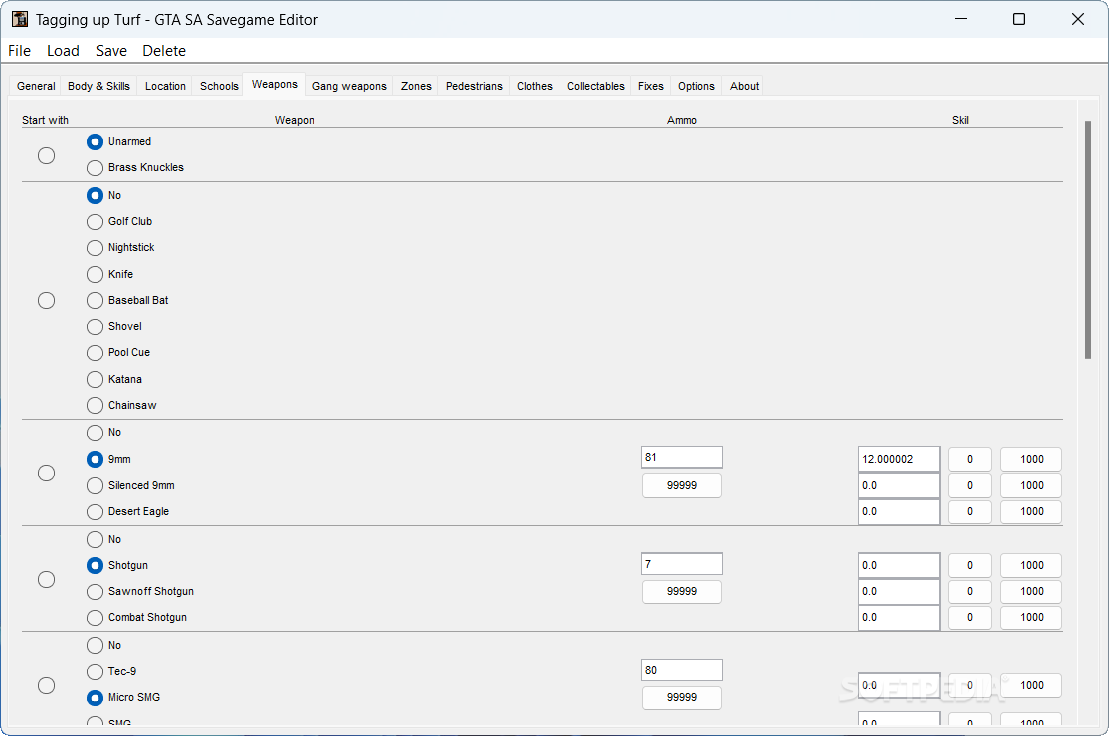Enable Start with for the pistol group
The height and width of the screenshot is (736, 1109).
[47, 473]
